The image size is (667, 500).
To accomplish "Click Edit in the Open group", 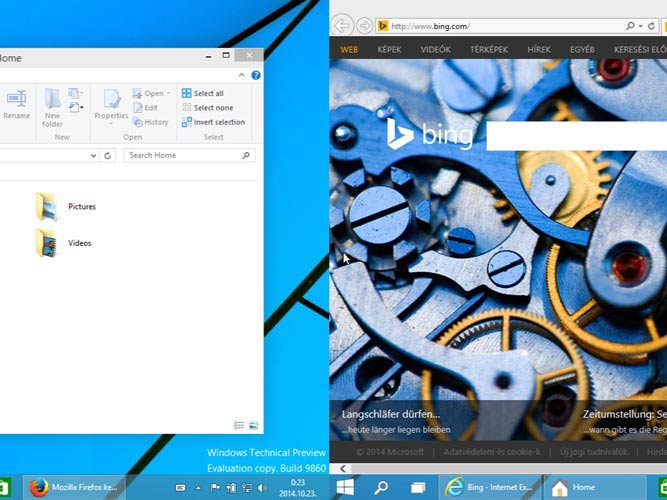I will [145, 108].
